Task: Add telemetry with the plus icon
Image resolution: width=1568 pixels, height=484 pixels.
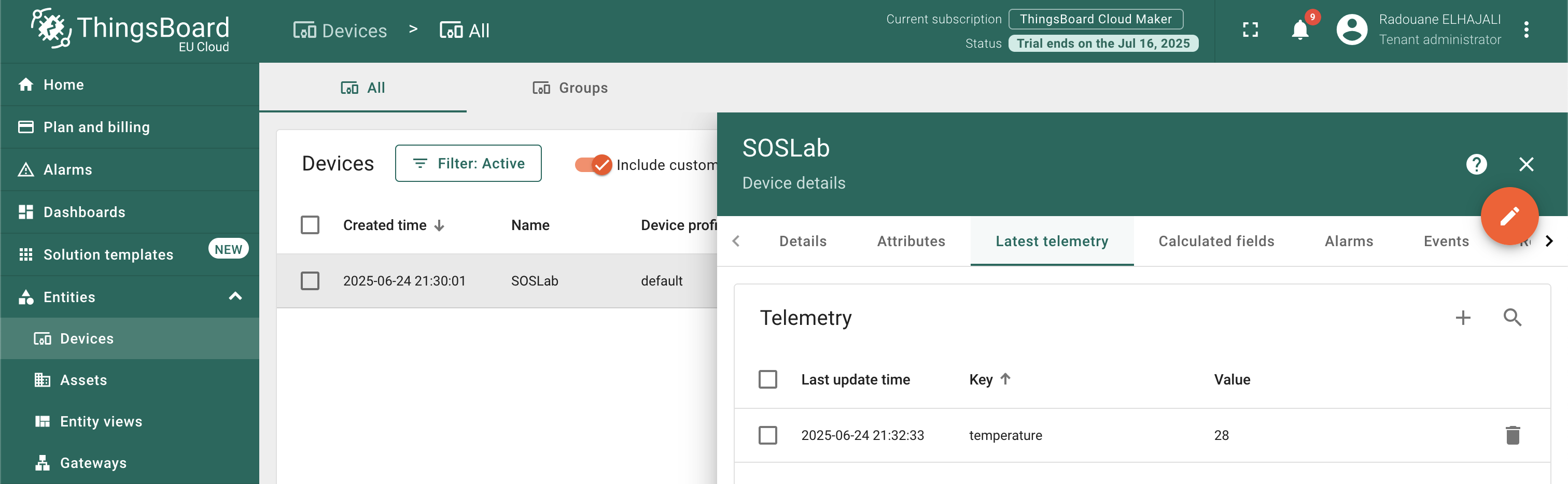Action: (1463, 317)
